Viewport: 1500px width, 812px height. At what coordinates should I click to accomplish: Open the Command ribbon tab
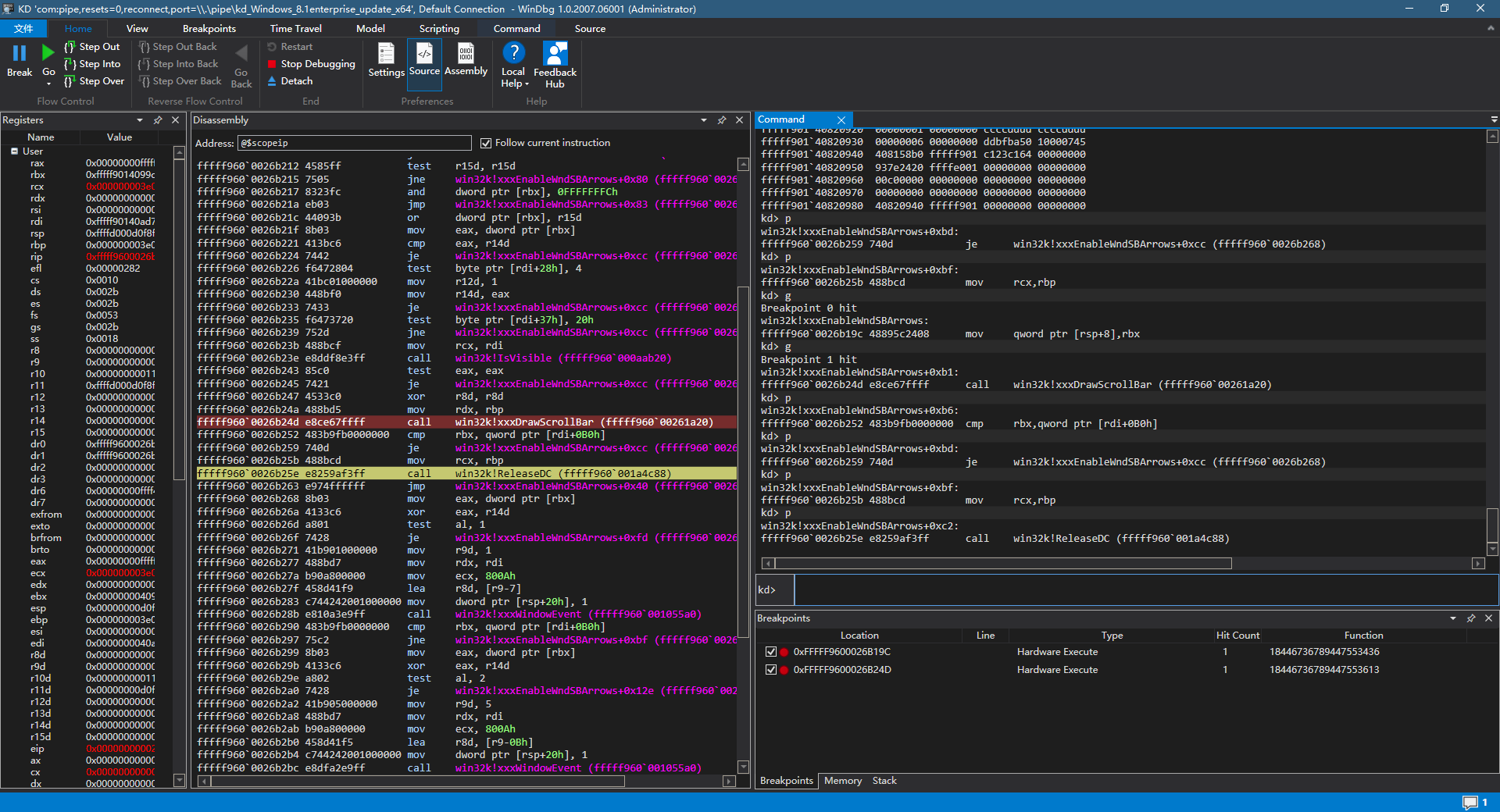[516, 29]
